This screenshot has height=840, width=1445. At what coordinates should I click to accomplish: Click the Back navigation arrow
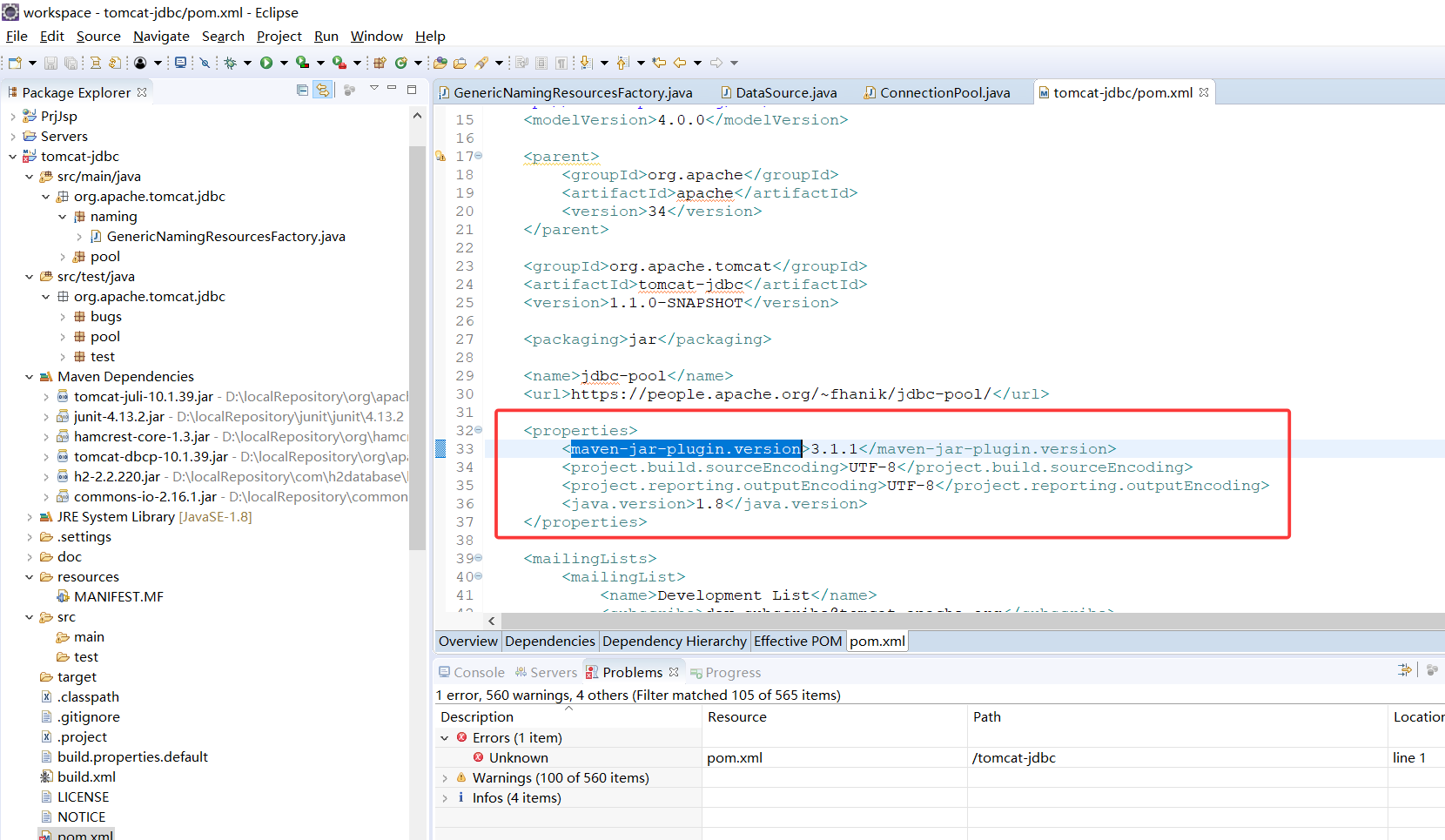coord(680,63)
